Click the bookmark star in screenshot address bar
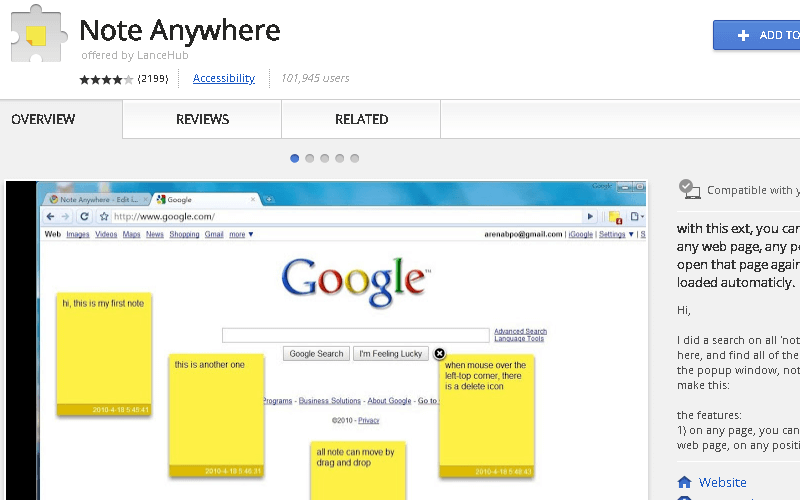Viewport: 800px width, 500px height. click(104, 216)
